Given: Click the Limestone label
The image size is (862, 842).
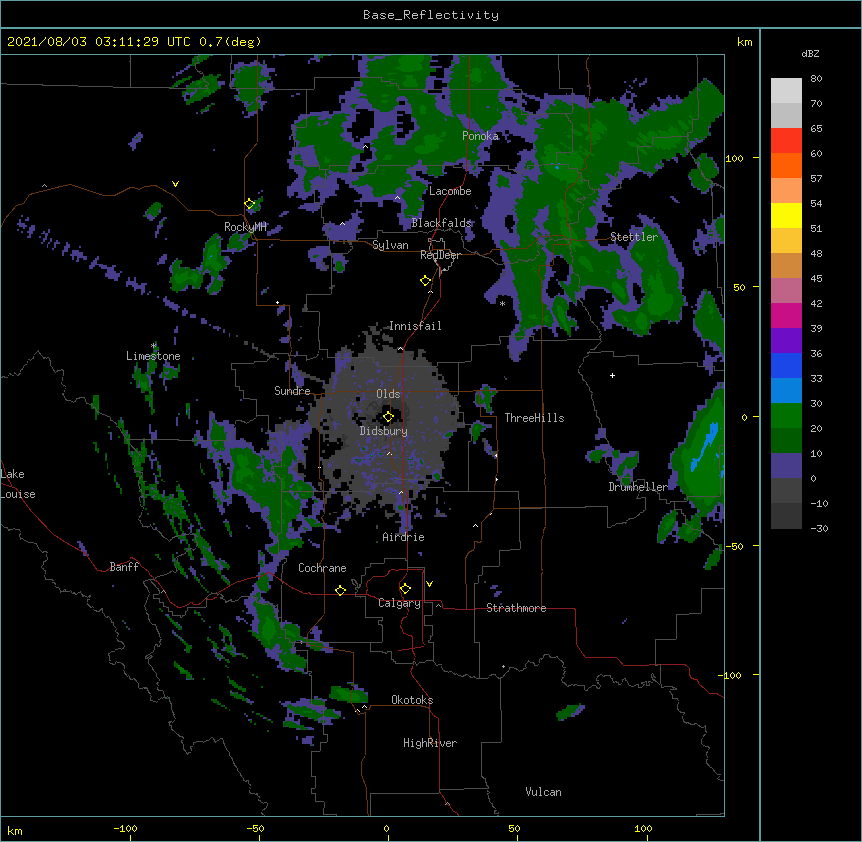Looking at the screenshot, I should coord(153,356).
